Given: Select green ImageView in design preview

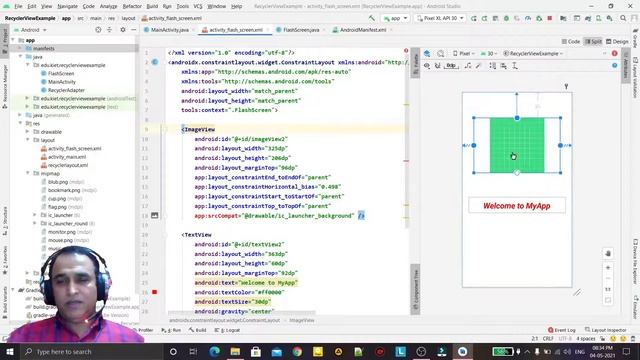Looking at the screenshot, I should click(x=517, y=145).
